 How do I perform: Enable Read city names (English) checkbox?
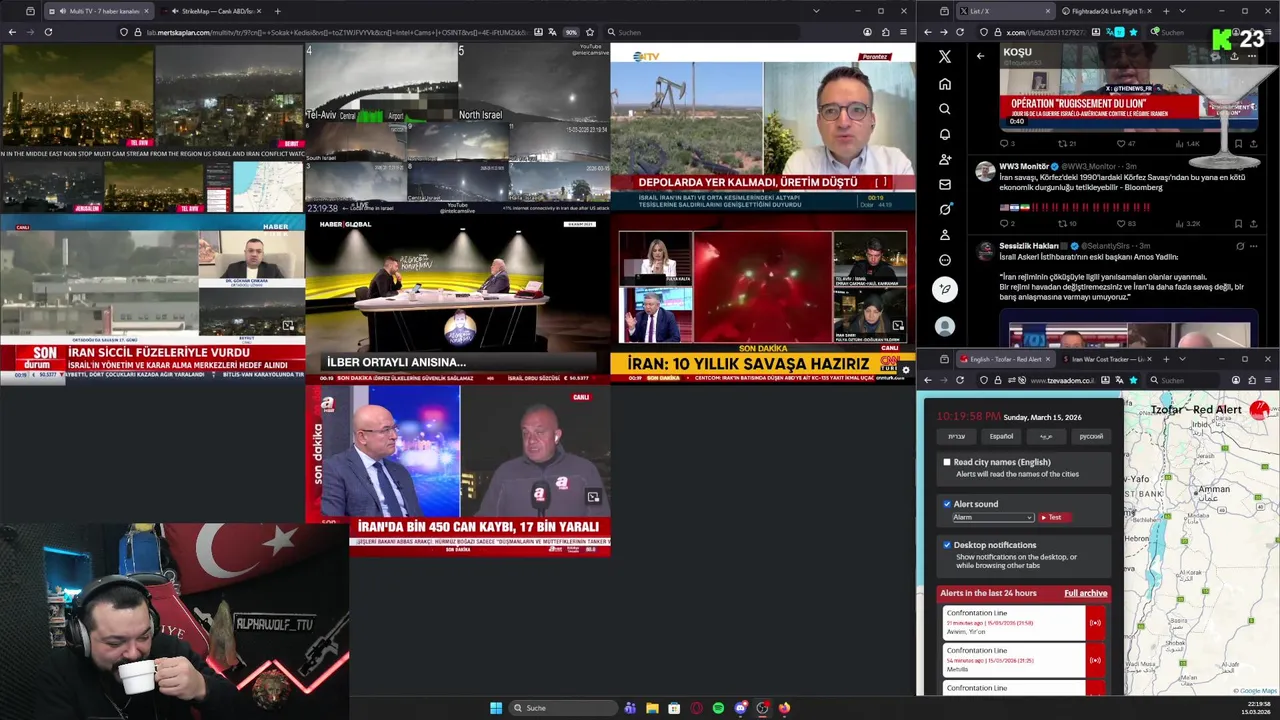pyautogui.click(x=947, y=462)
